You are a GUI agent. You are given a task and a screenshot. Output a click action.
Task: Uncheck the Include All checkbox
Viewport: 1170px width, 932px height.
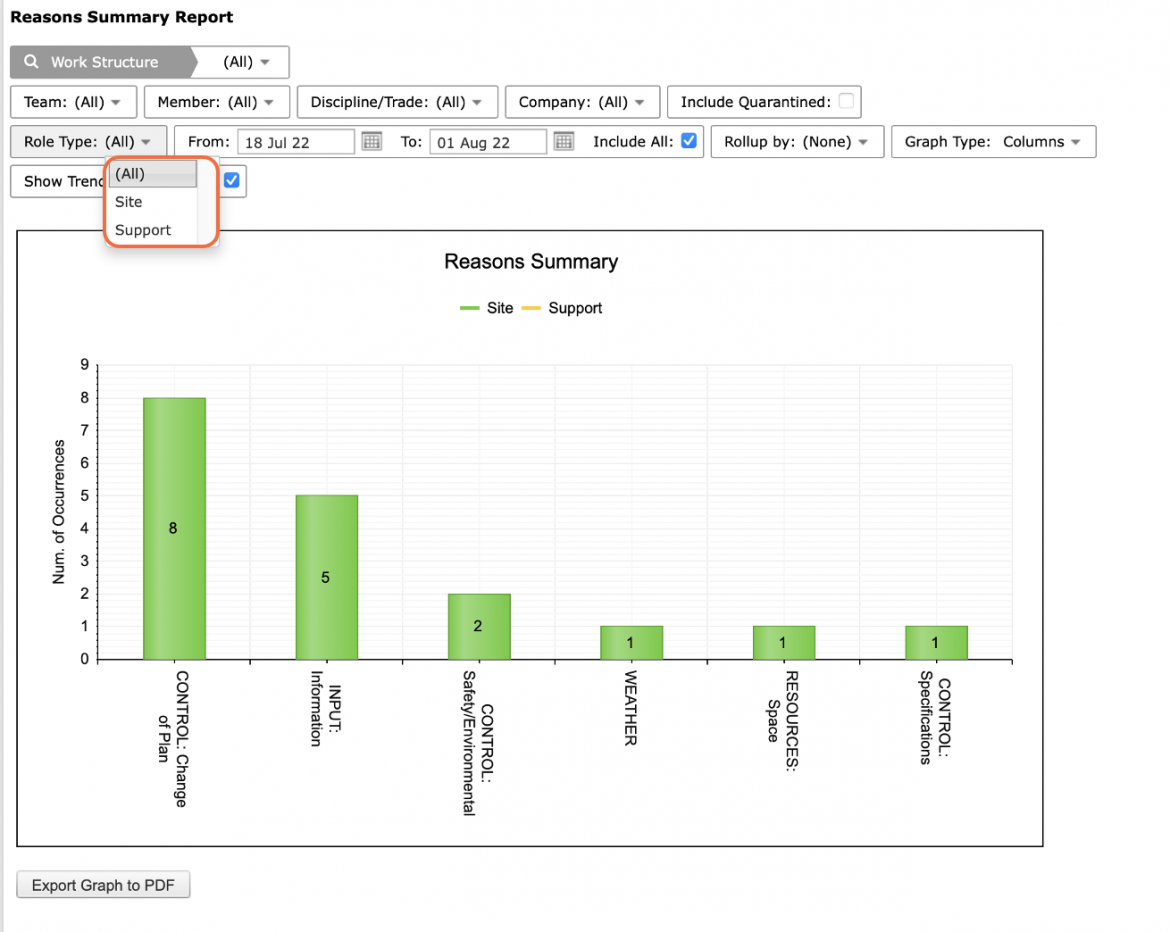689,140
